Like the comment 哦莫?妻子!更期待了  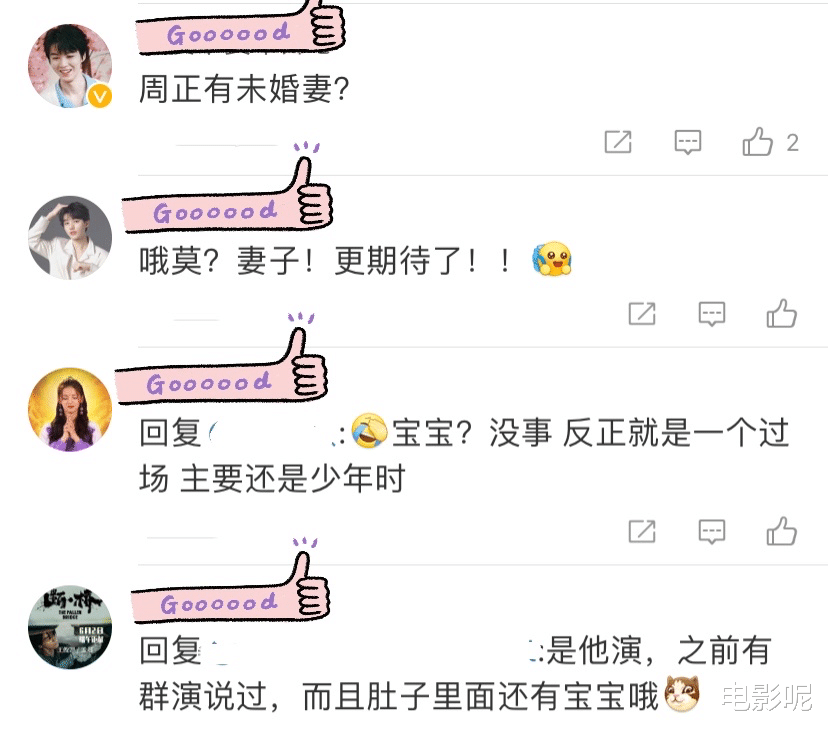tap(782, 314)
